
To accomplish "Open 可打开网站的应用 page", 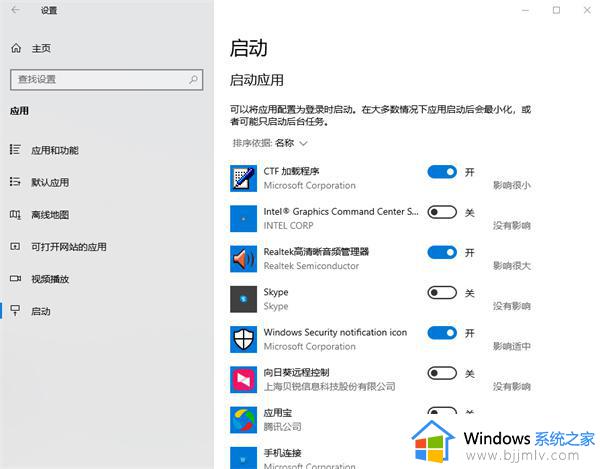I will coord(69,247).
